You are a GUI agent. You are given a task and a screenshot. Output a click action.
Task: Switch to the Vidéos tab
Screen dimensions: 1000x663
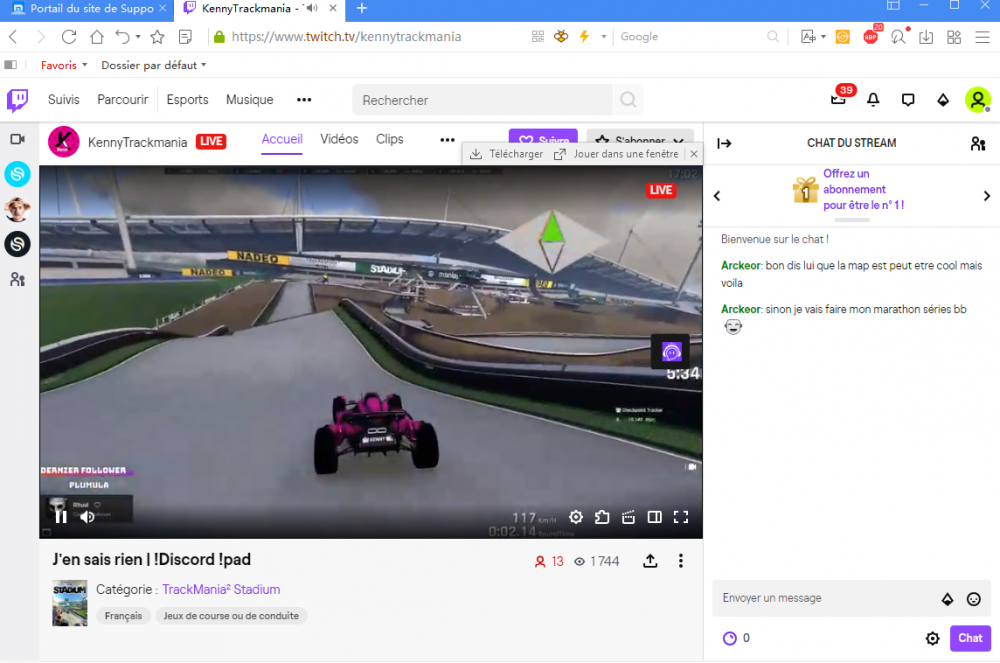(339, 140)
